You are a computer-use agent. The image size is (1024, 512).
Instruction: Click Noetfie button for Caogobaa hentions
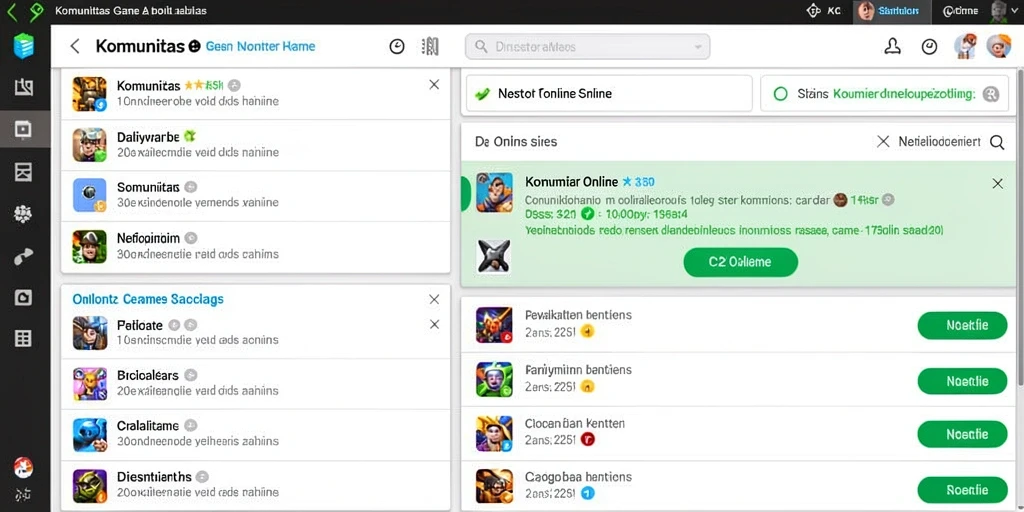click(x=962, y=490)
